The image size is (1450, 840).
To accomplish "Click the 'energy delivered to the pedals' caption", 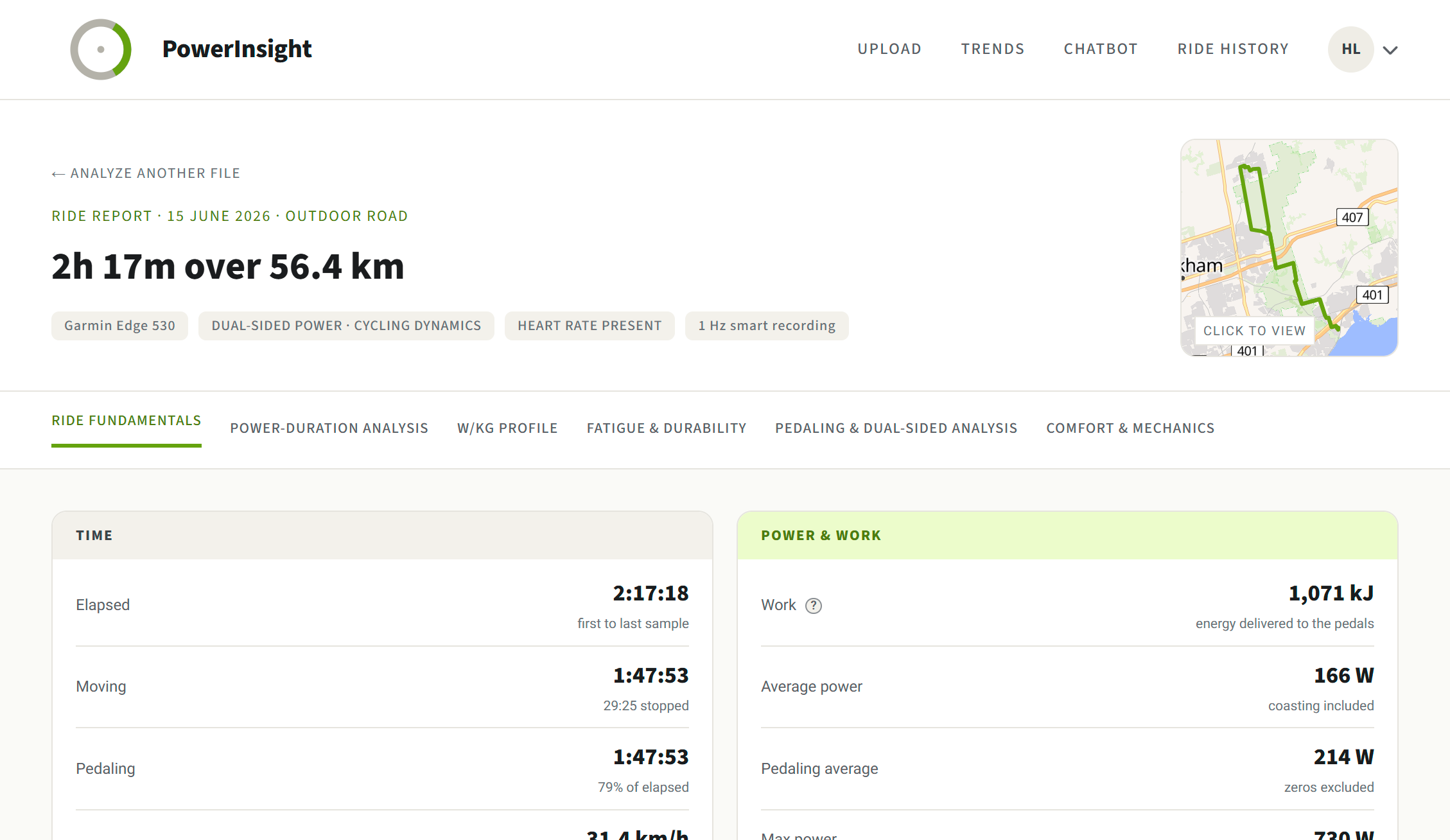I will click(x=1285, y=624).
